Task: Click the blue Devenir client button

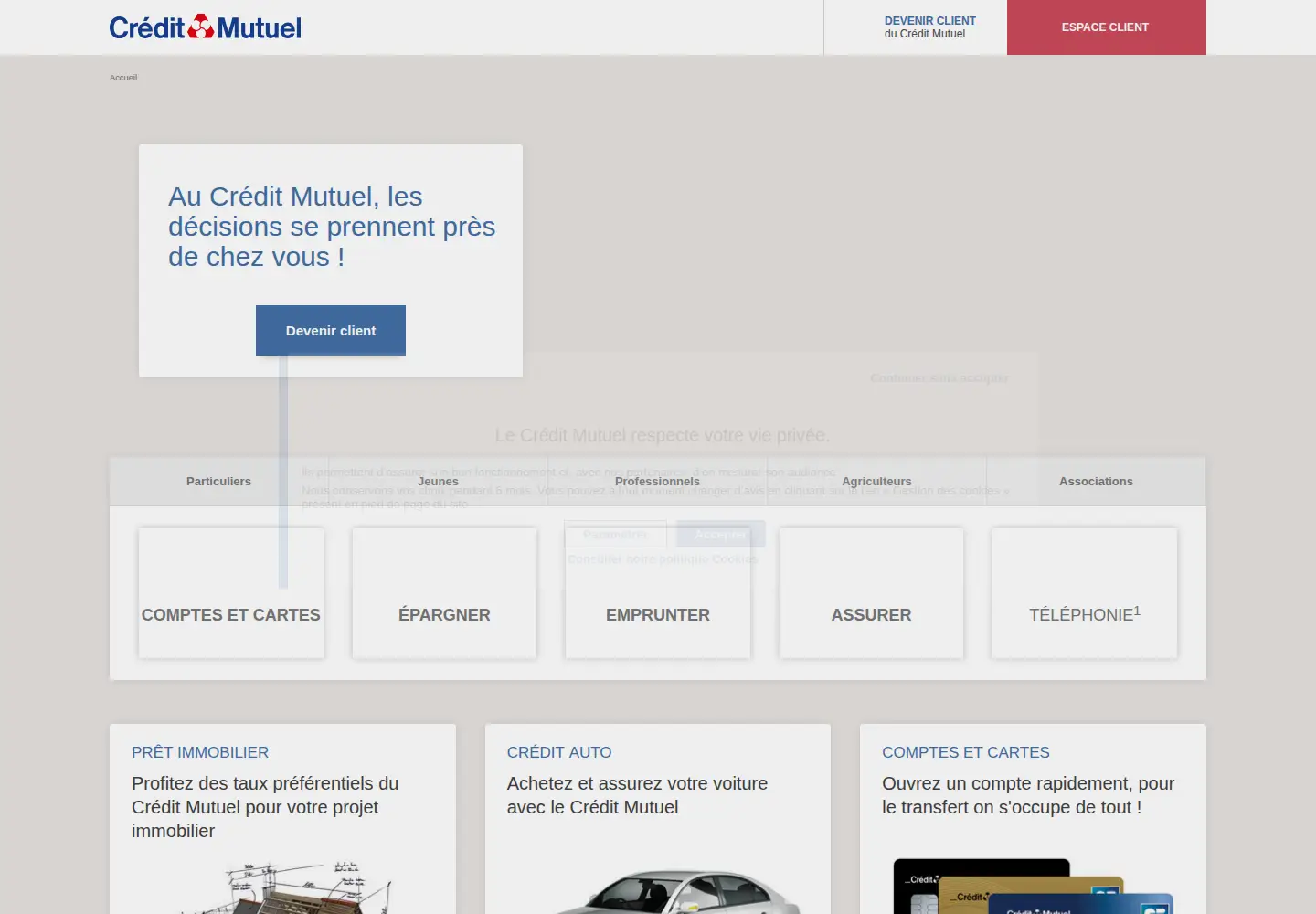Action: click(x=331, y=330)
